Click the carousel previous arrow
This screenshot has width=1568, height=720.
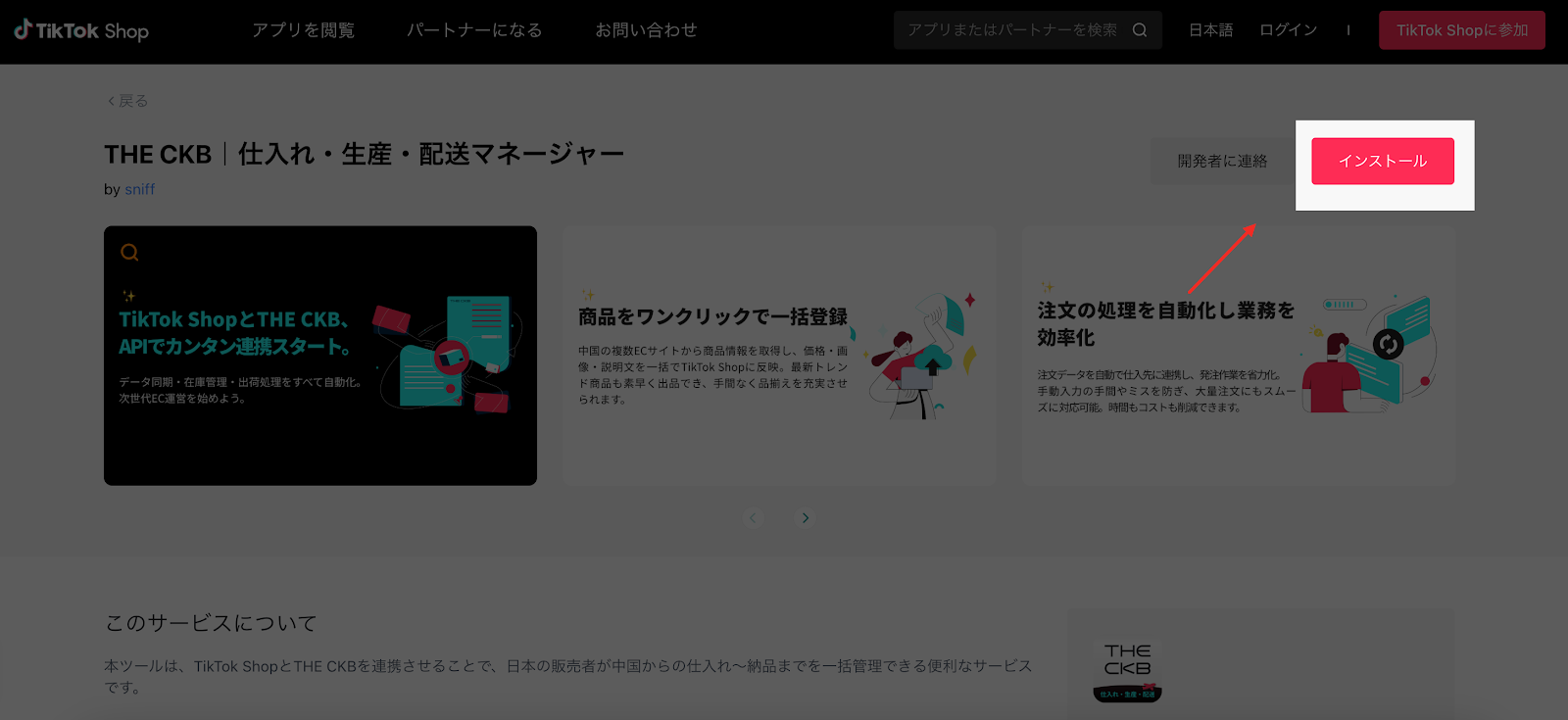point(753,518)
